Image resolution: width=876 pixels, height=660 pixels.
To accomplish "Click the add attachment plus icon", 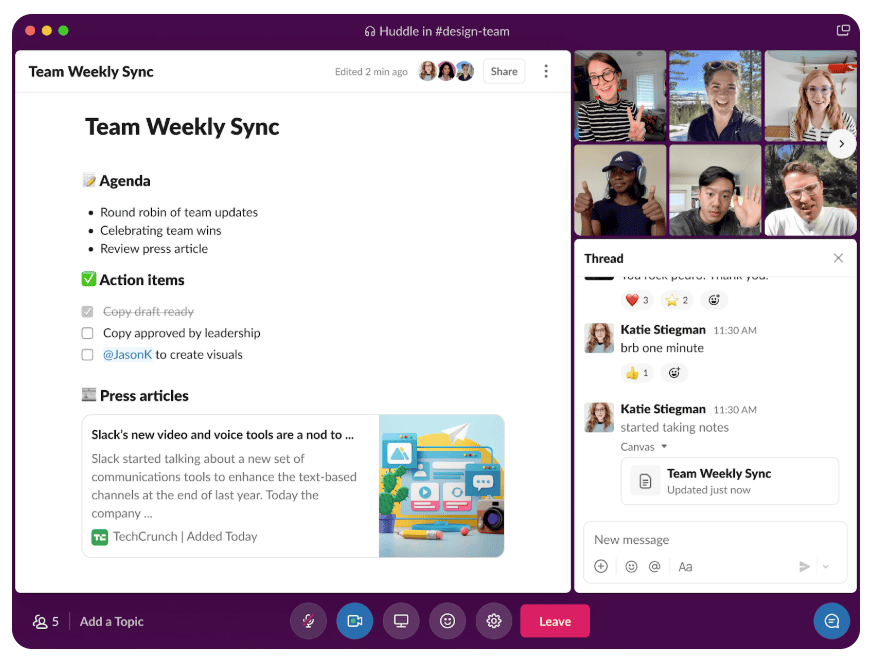I will [601, 566].
